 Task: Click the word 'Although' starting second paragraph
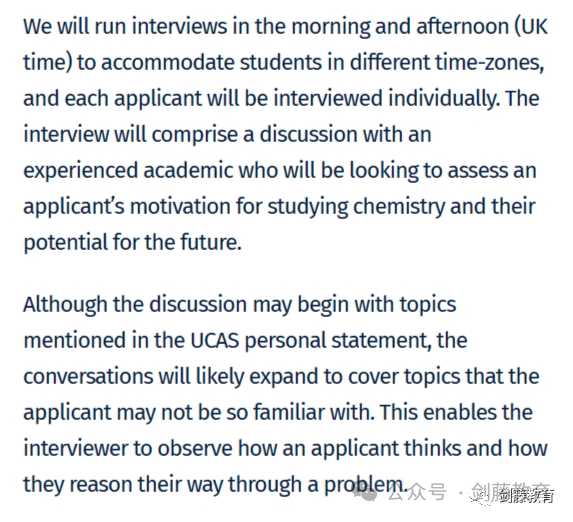pos(65,305)
